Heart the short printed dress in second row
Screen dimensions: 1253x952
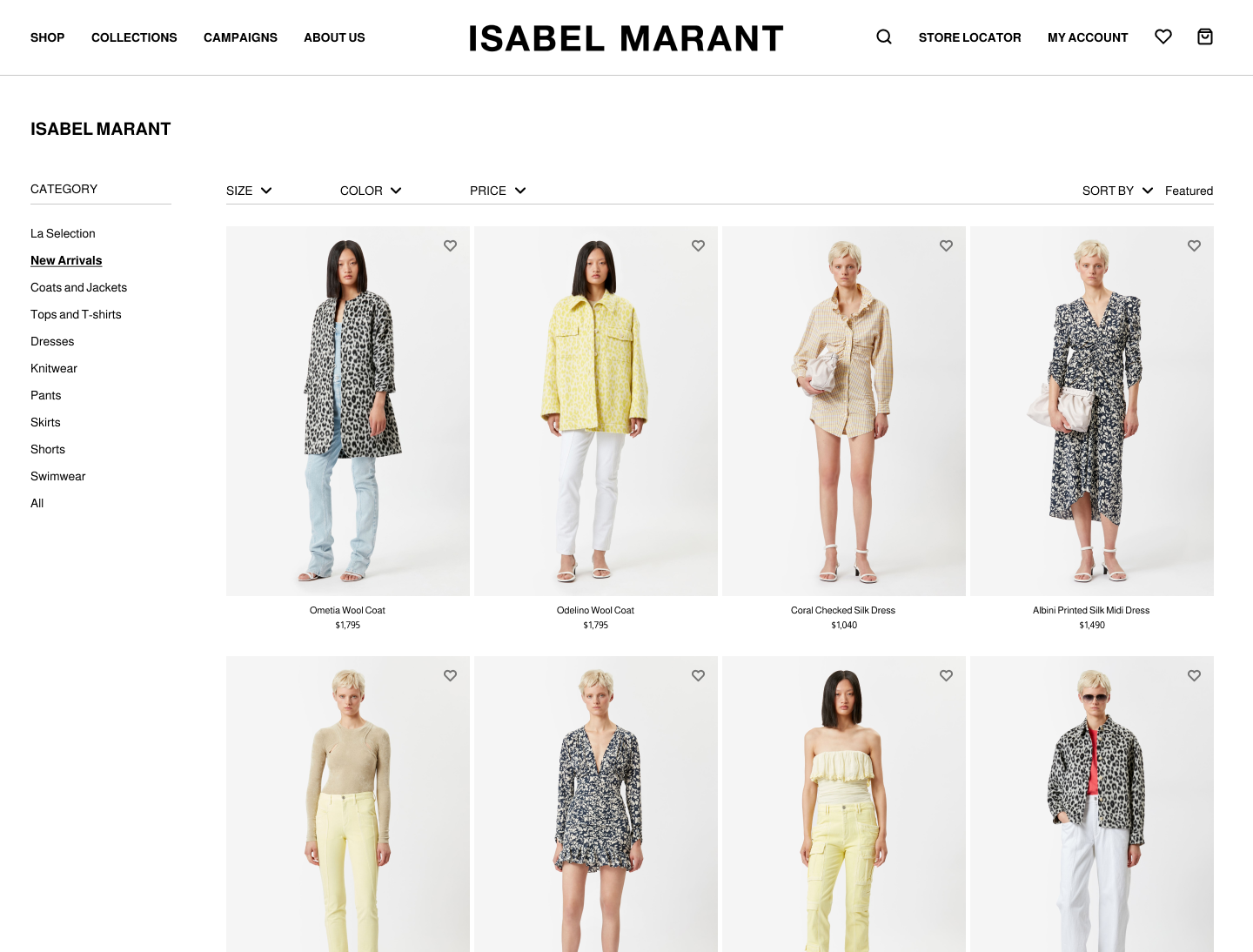[698, 675]
